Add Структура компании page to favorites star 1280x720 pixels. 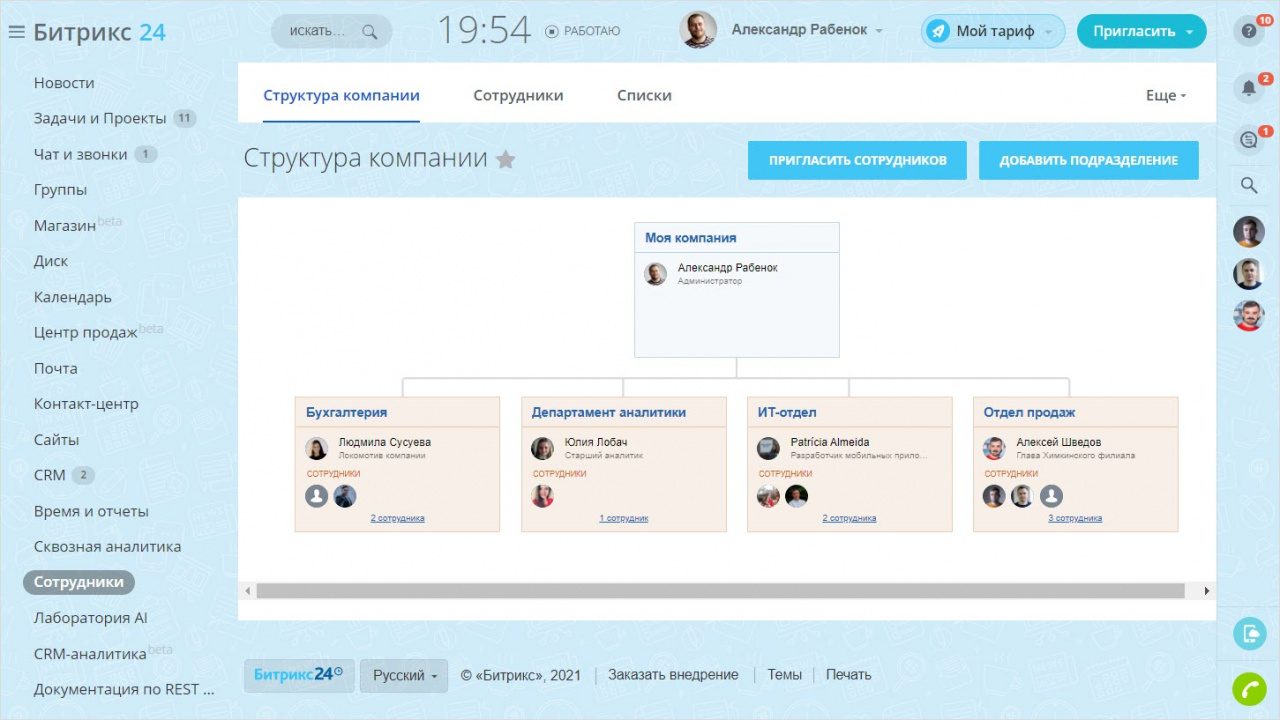506,159
